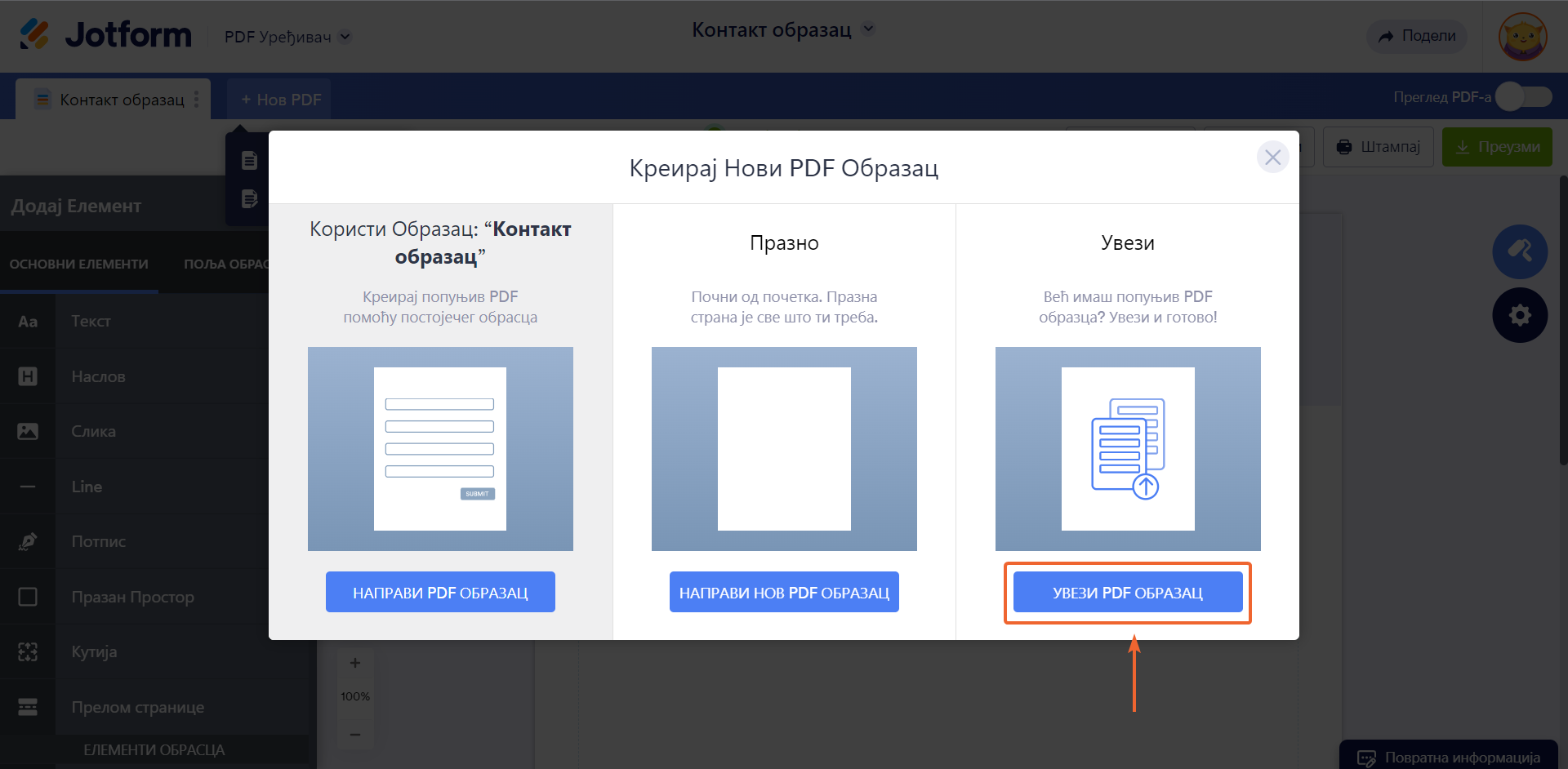This screenshot has height=769, width=1568.
Task: Click the Празан Простор element label
Action: pyautogui.click(x=132, y=597)
